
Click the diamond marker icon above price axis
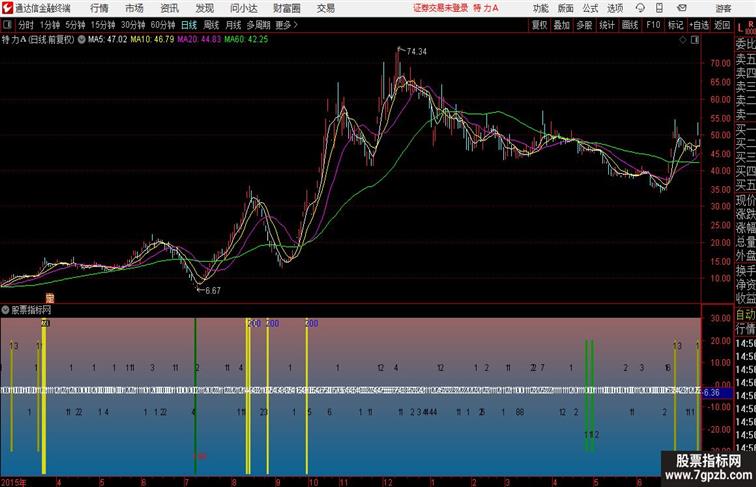tap(683, 40)
